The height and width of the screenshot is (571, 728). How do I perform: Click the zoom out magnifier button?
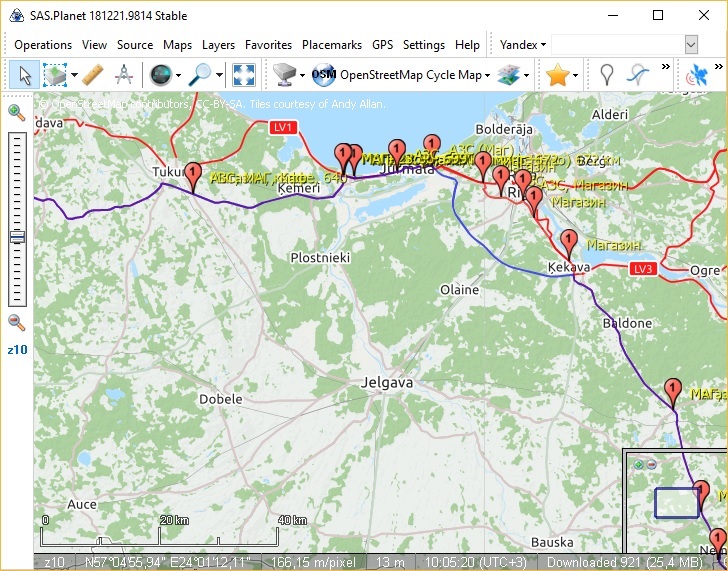[17, 321]
